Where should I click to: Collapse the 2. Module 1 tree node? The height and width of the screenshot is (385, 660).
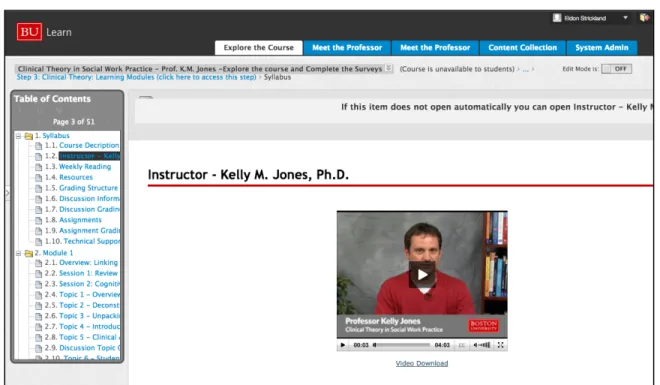pos(19,253)
